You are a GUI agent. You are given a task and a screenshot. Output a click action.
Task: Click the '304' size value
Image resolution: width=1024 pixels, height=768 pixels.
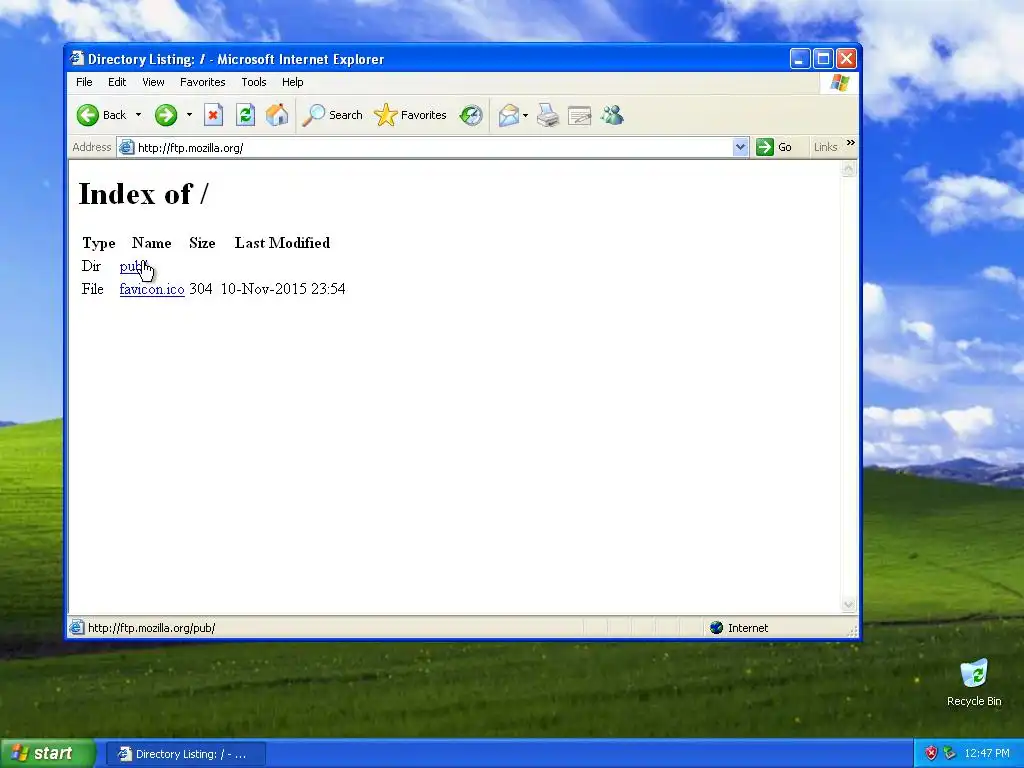pyautogui.click(x=200, y=289)
